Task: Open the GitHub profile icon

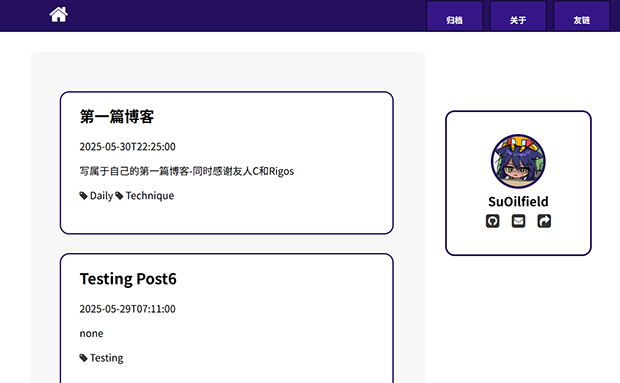Action: click(x=492, y=221)
